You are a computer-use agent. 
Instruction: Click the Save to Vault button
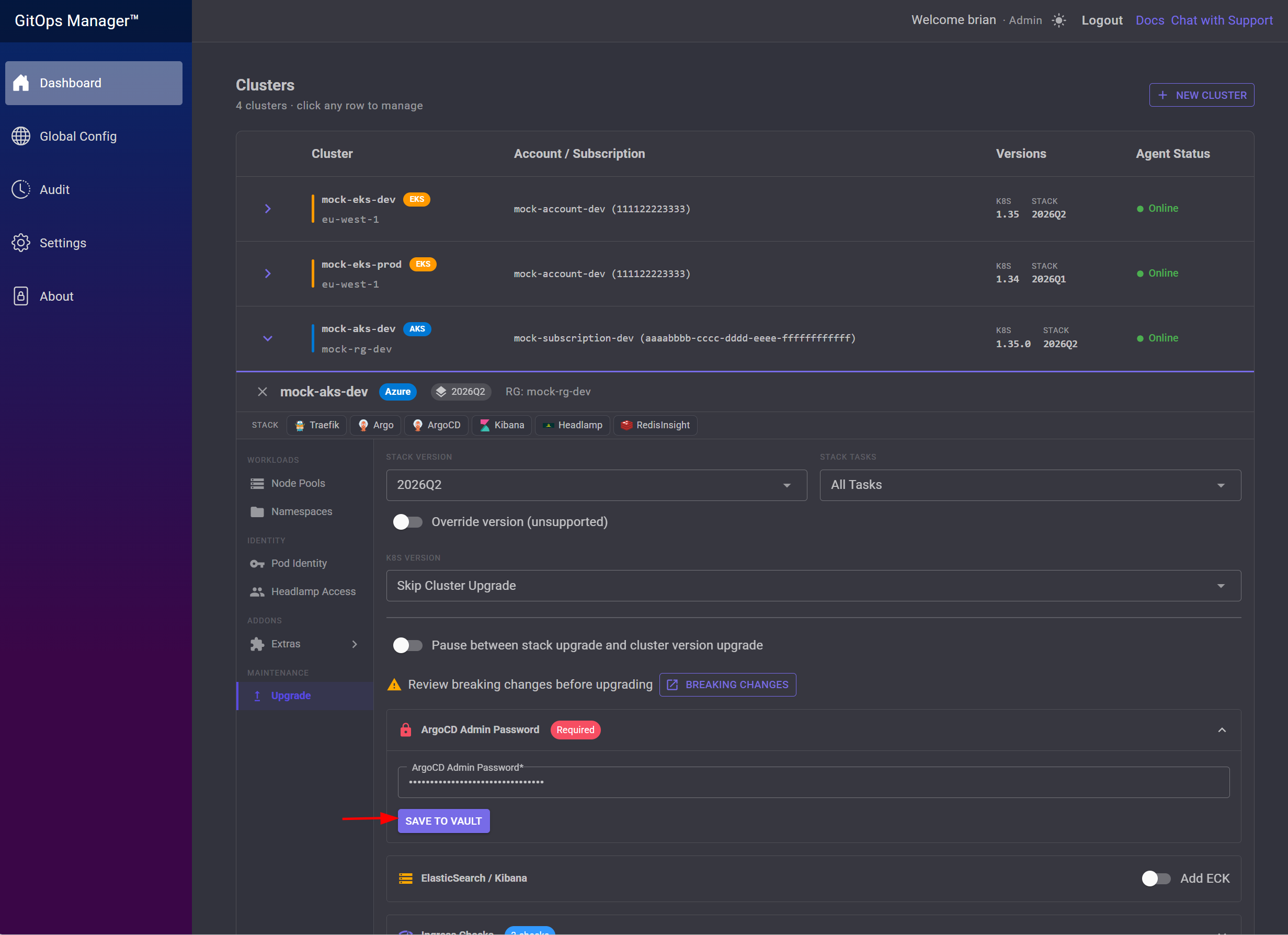pos(443,822)
